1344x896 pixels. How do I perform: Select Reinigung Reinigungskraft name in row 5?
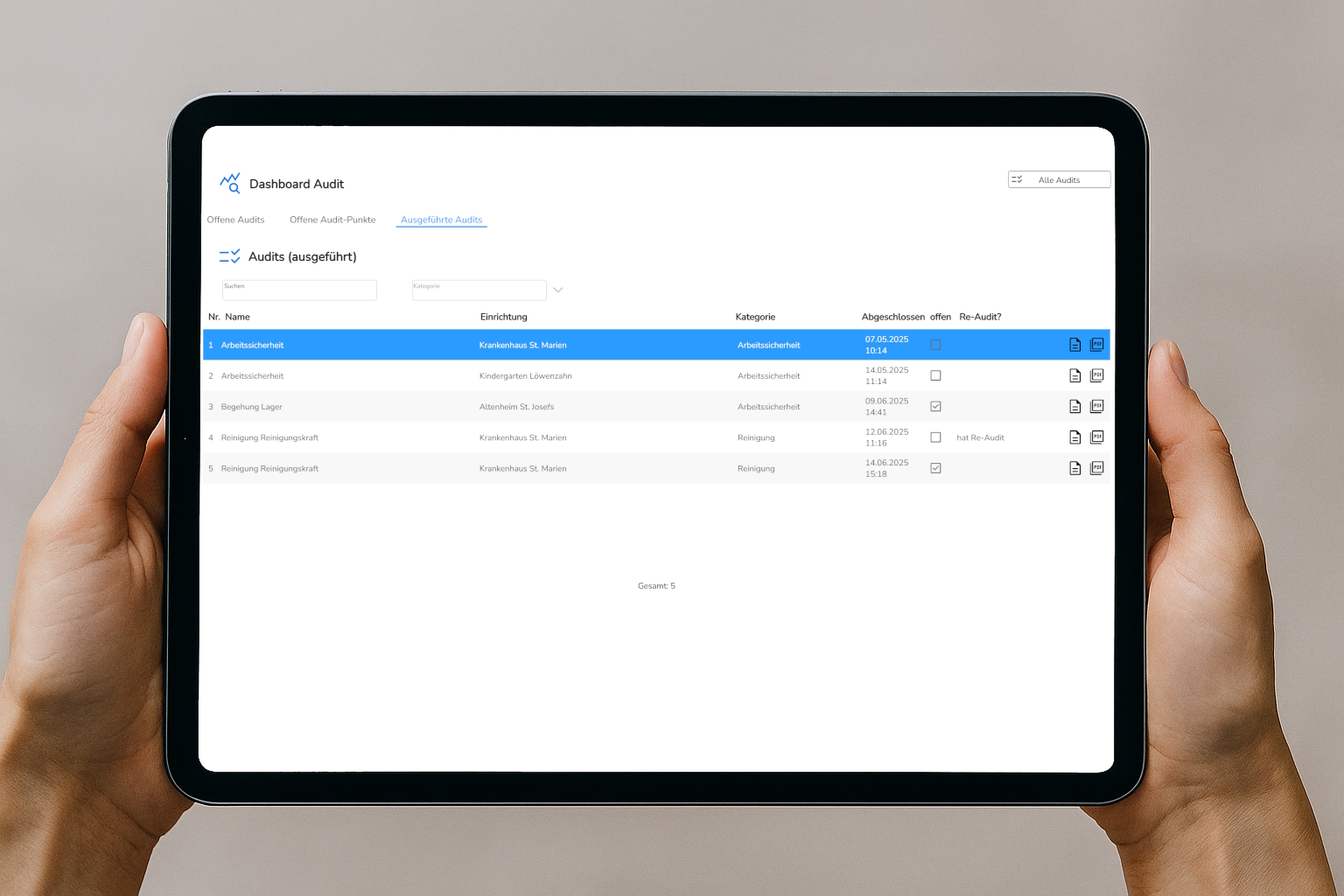[x=269, y=468]
